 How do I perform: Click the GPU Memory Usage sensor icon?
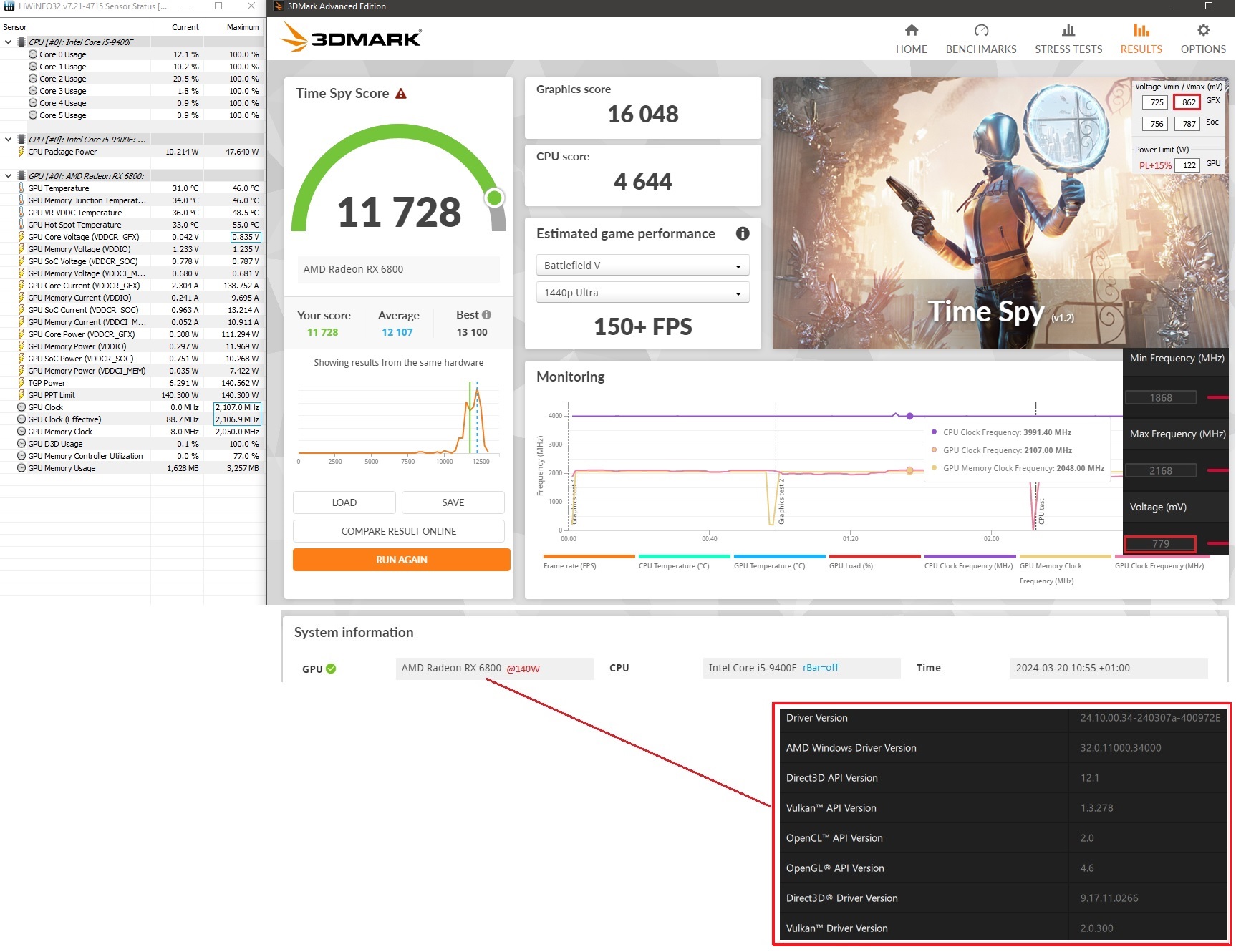point(21,468)
